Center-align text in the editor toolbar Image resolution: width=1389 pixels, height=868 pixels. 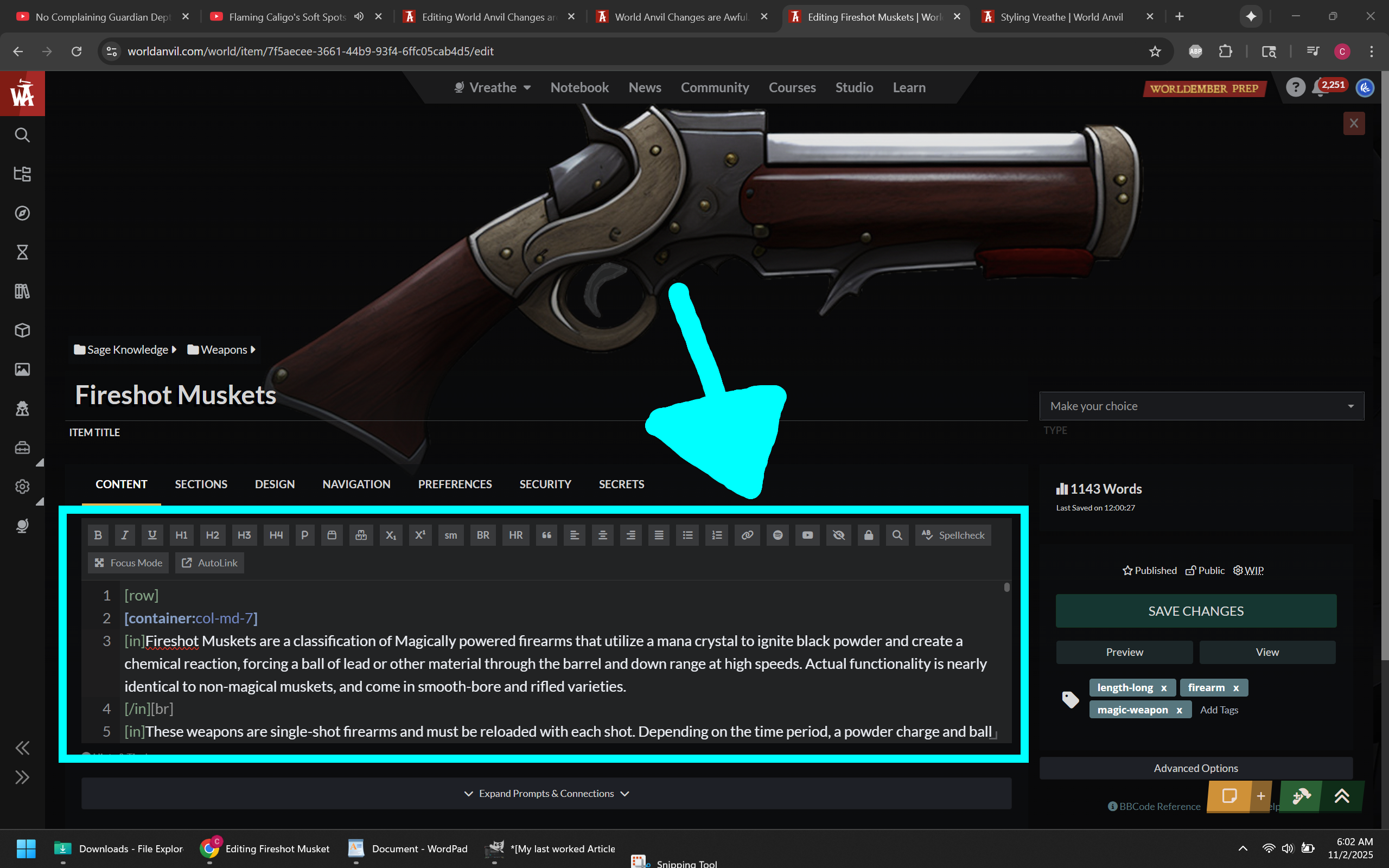pos(603,535)
